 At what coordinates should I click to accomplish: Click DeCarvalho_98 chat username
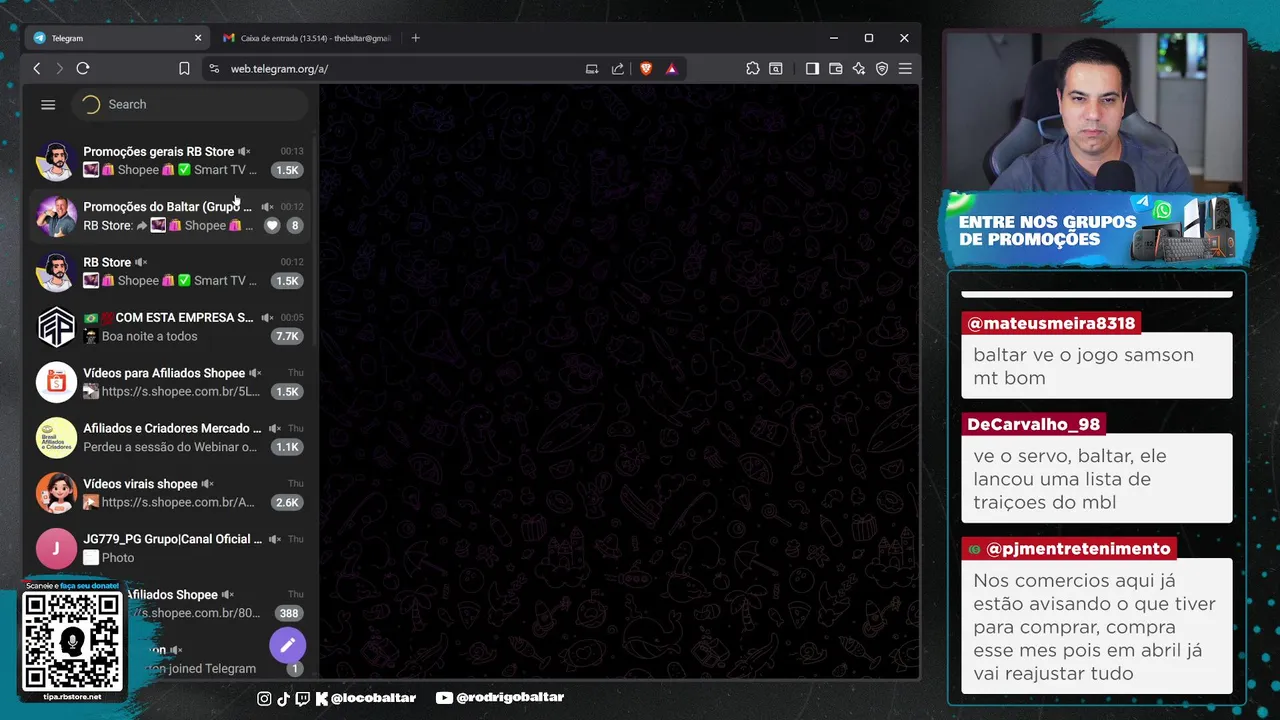[1033, 424]
